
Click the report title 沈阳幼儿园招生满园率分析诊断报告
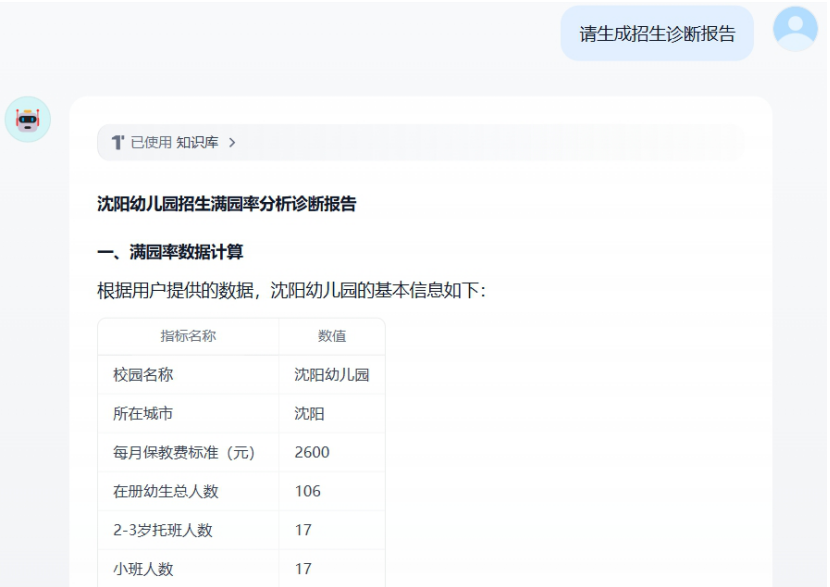(x=226, y=204)
